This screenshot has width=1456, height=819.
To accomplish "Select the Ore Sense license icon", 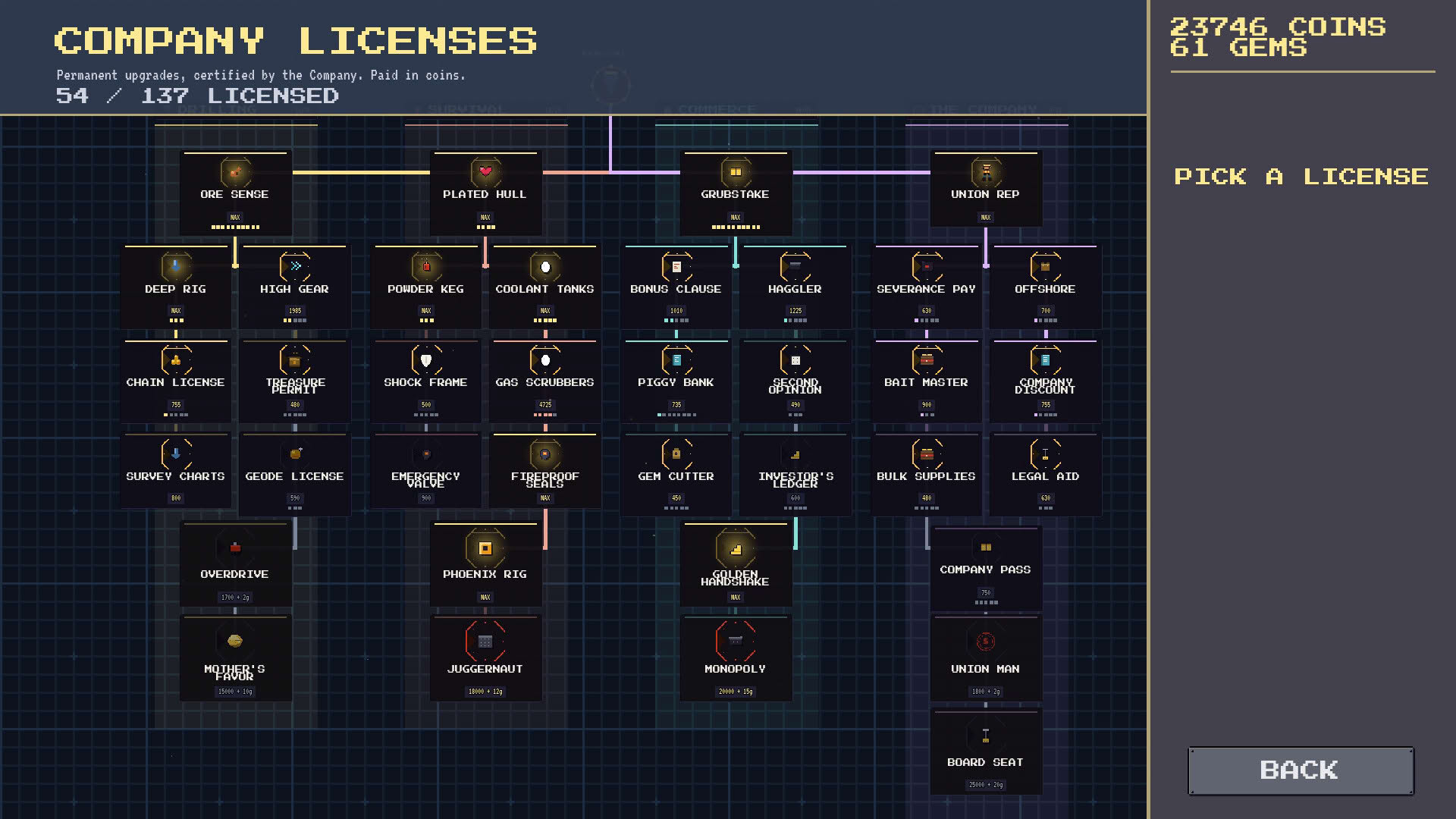I will [x=235, y=172].
